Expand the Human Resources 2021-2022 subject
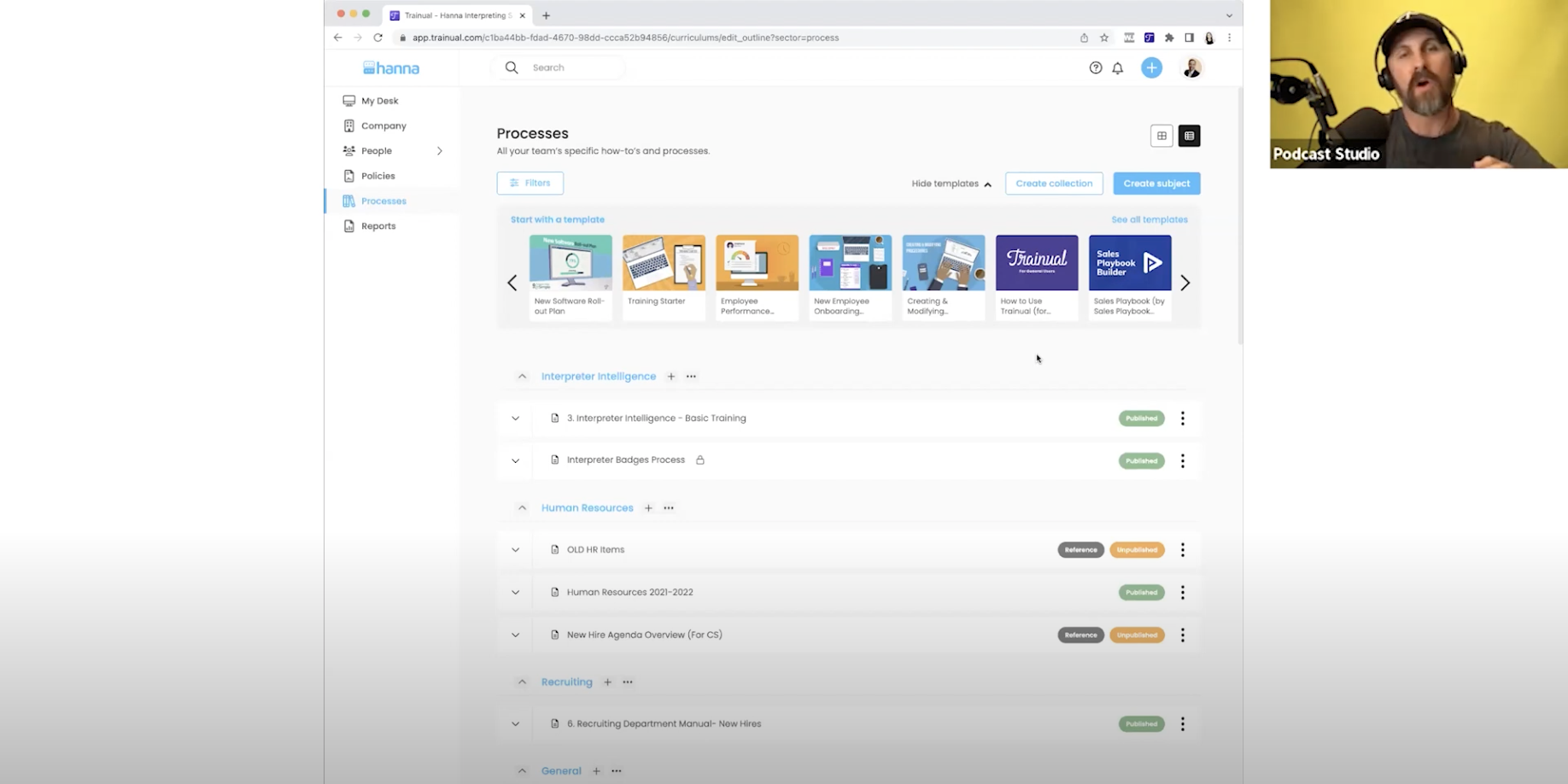 coord(515,592)
